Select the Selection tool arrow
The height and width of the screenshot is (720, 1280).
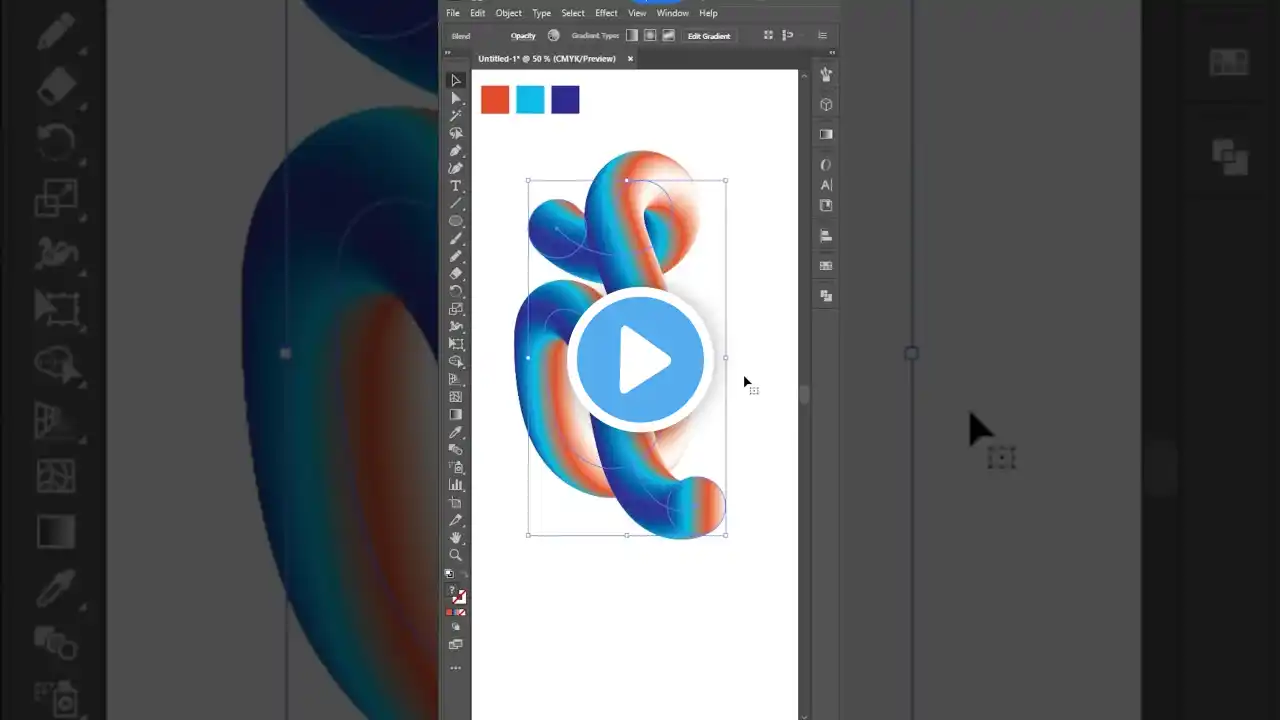point(456,80)
